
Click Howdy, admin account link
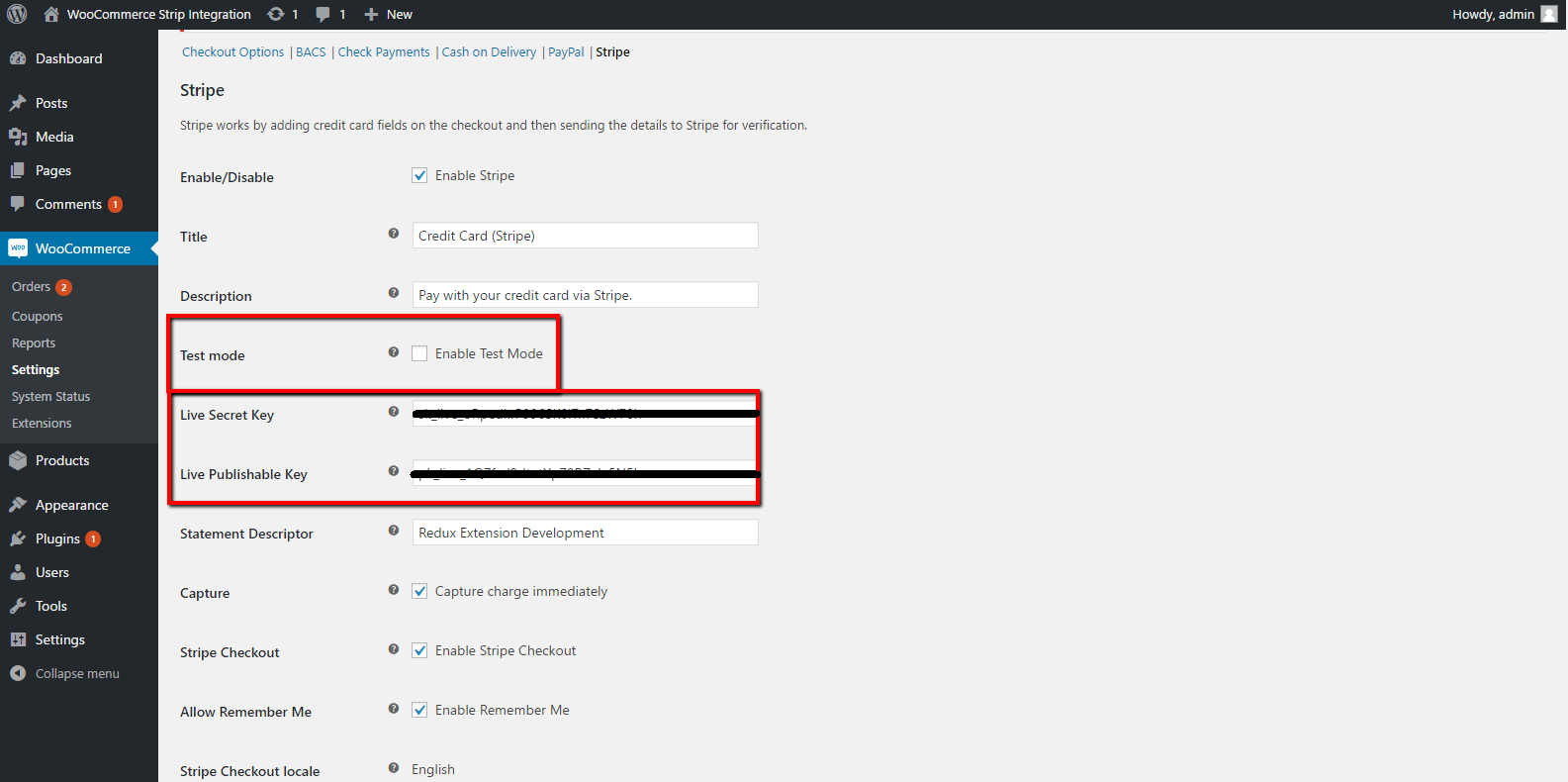[x=1493, y=14]
